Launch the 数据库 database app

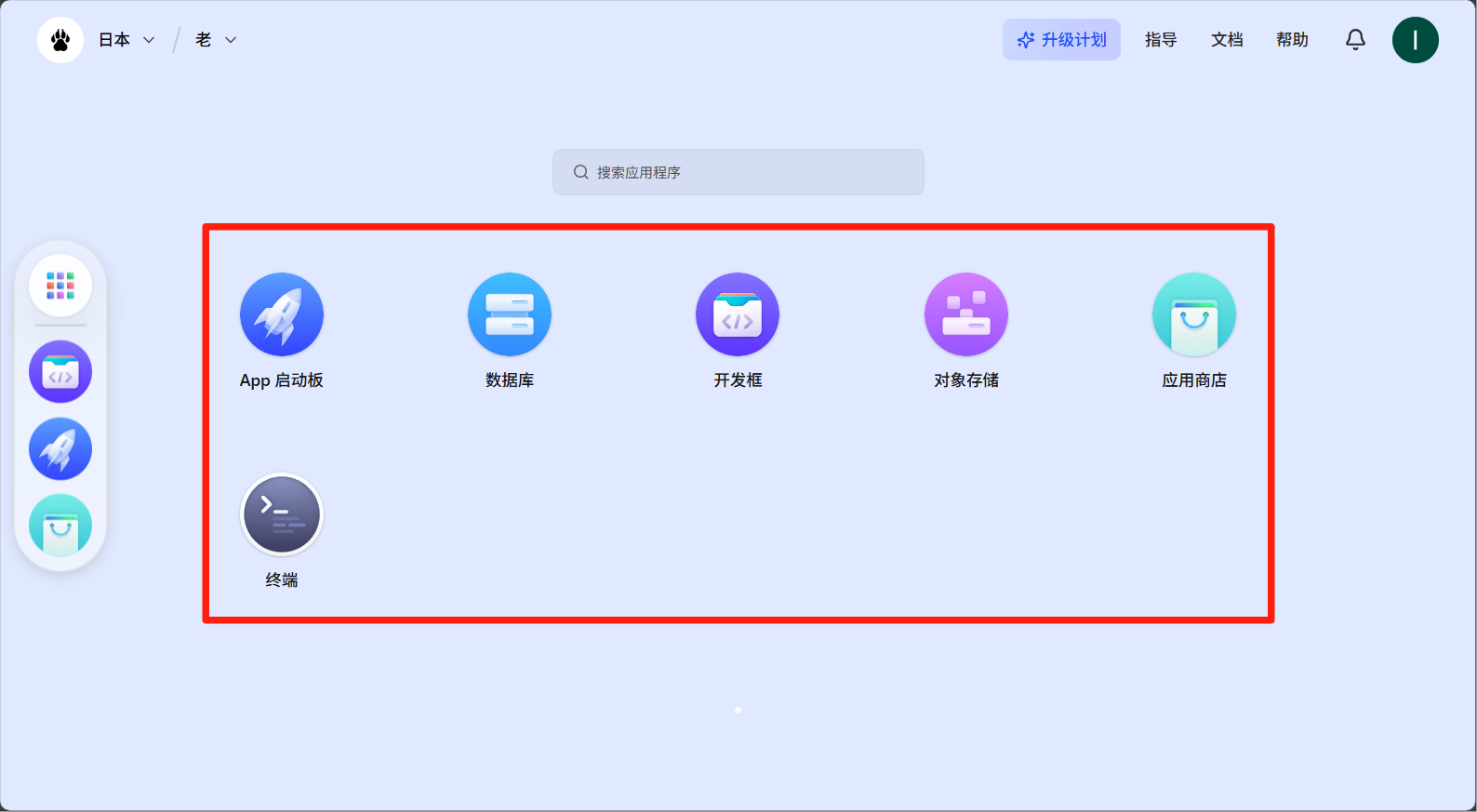point(509,314)
